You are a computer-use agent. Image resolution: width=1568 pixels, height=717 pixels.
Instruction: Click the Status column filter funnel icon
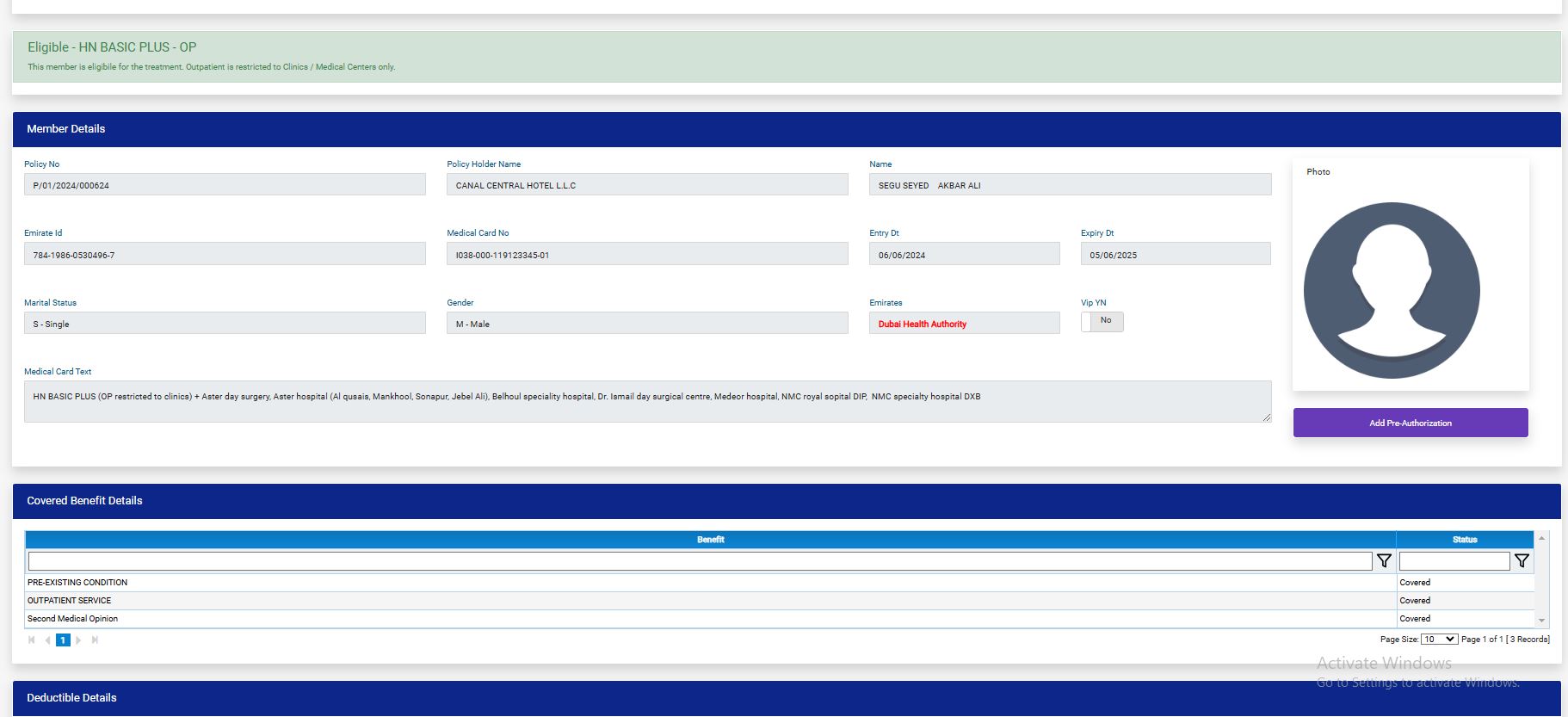coord(1522,561)
